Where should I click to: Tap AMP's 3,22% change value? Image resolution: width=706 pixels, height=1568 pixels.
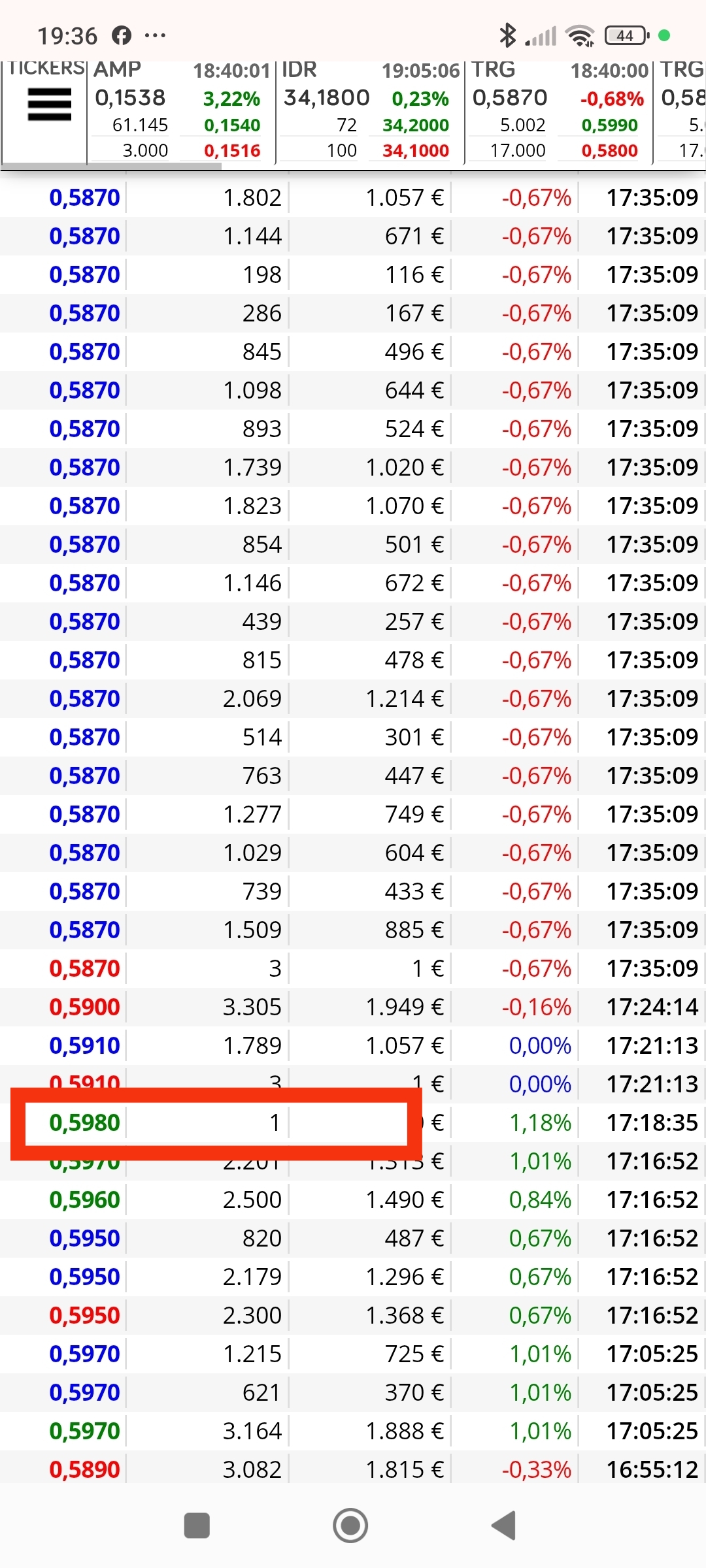click(x=231, y=99)
